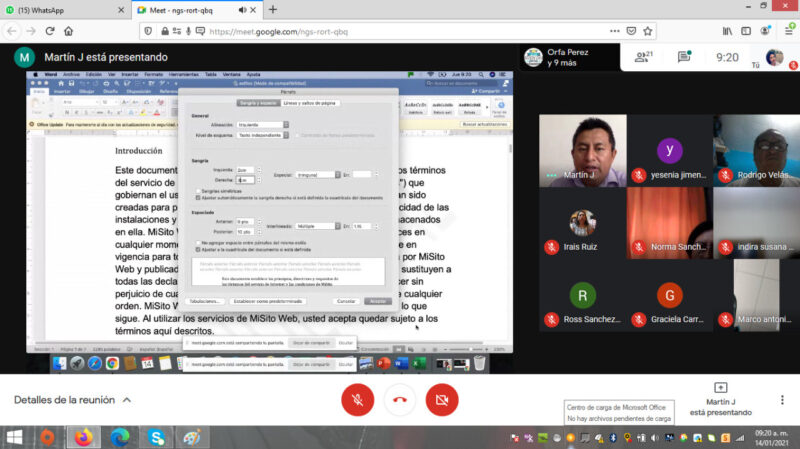
Task: Click Word zoom slider in status bar
Action: click(467, 350)
